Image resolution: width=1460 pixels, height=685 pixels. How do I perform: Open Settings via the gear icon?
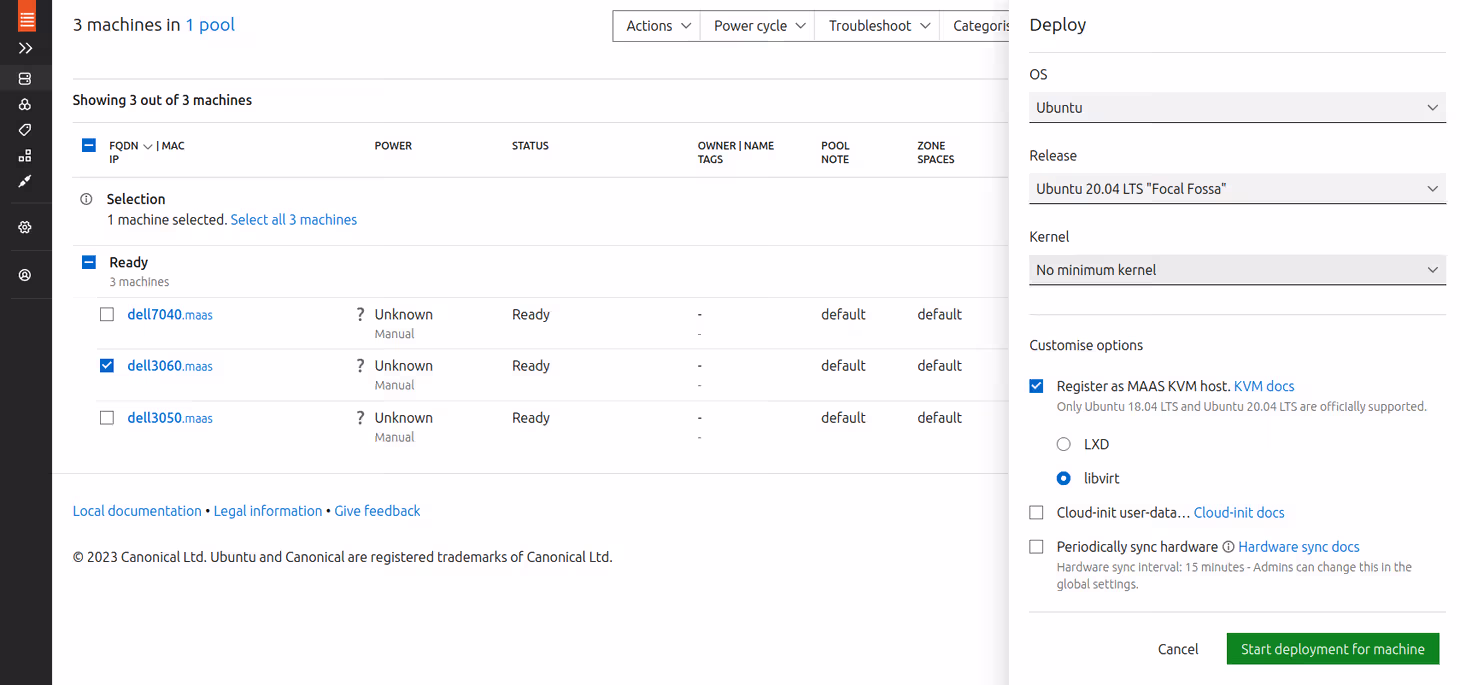click(x=26, y=227)
